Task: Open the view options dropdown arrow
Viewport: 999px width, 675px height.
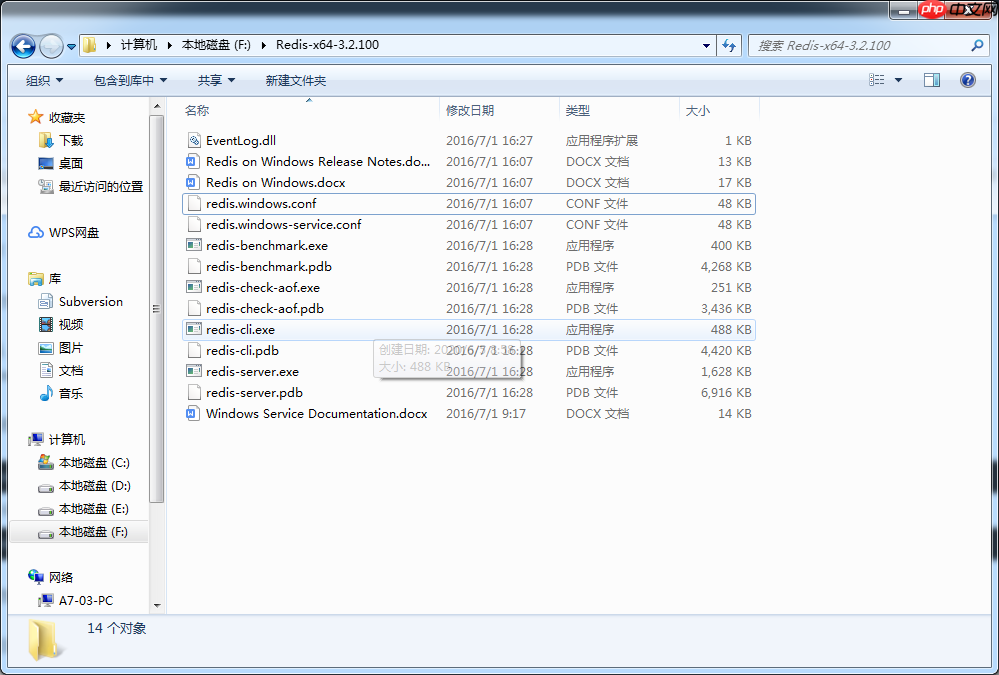Action: click(x=898, y=80)
